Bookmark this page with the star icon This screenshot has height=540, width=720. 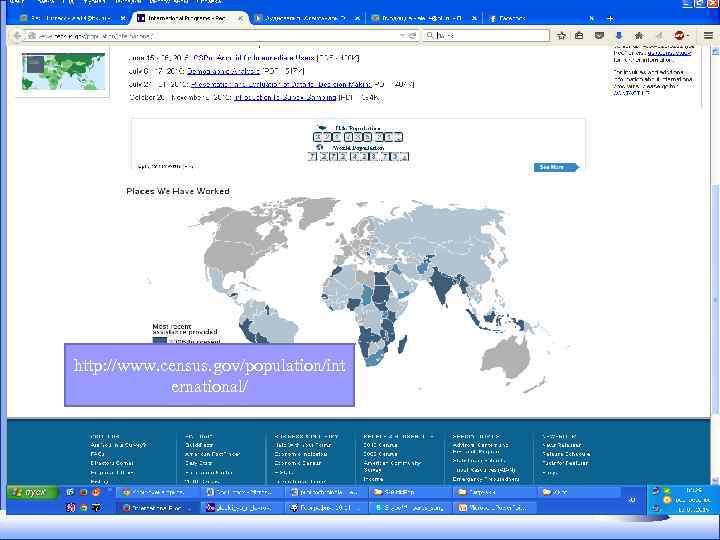pyautogui.click(x=561, y=35)
